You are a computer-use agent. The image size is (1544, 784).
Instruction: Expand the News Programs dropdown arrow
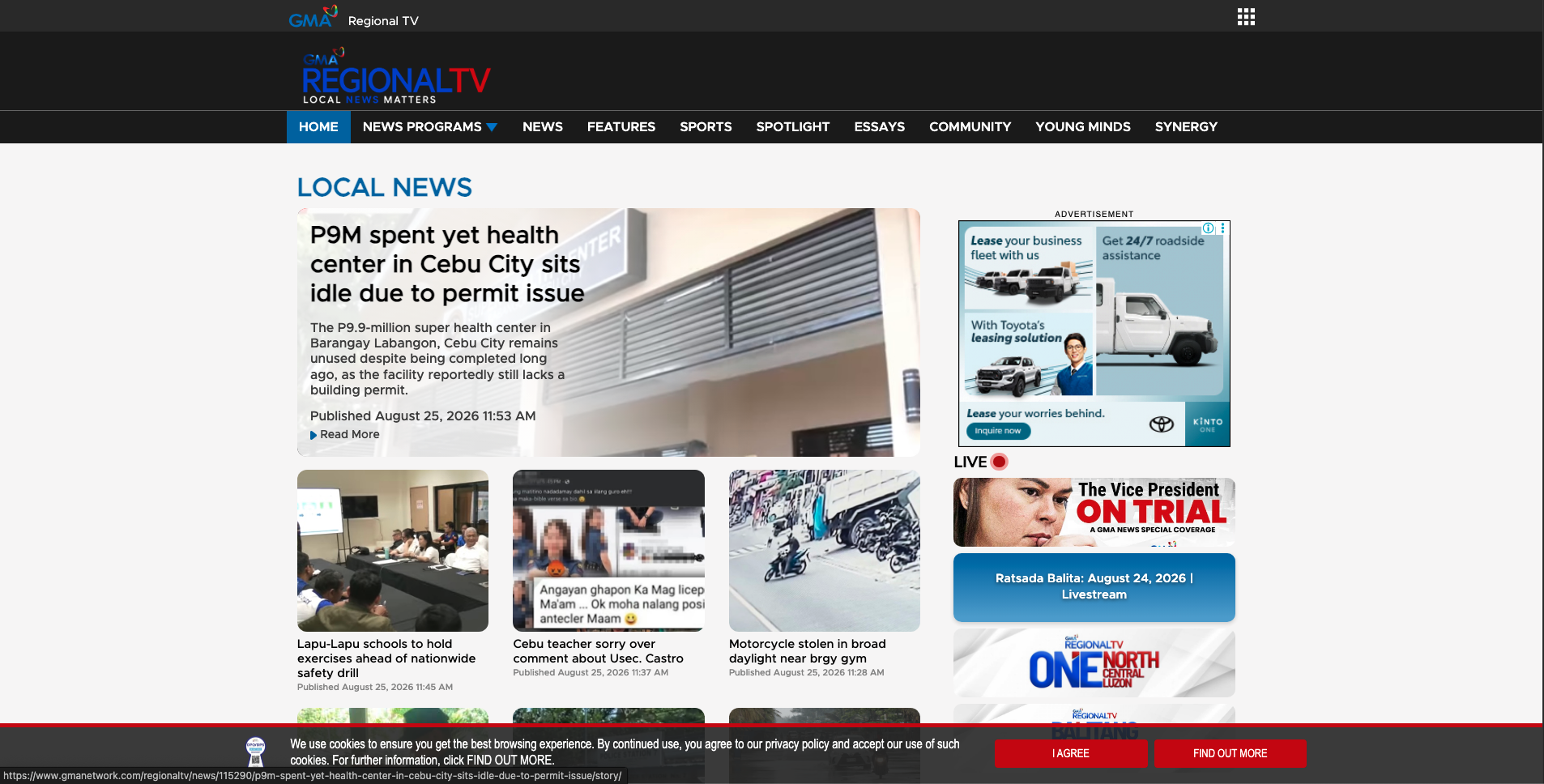(492, 127)
